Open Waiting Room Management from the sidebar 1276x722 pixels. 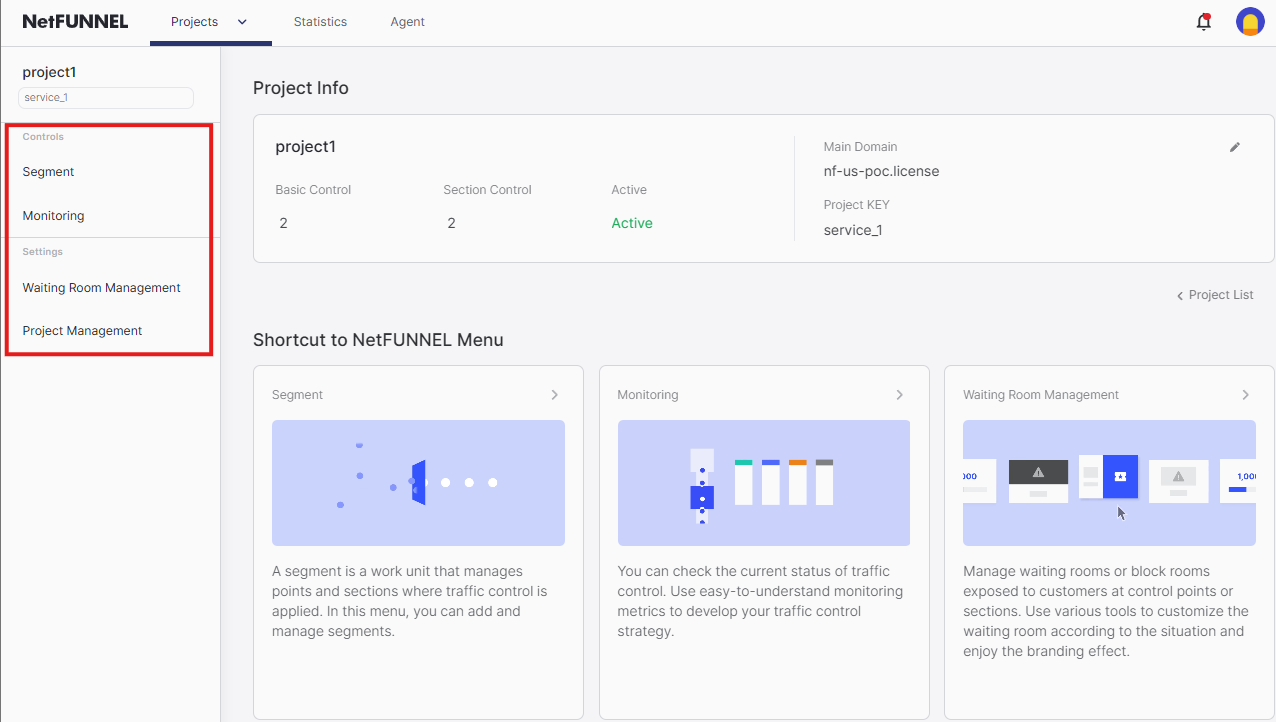click(x=101, y=287)
